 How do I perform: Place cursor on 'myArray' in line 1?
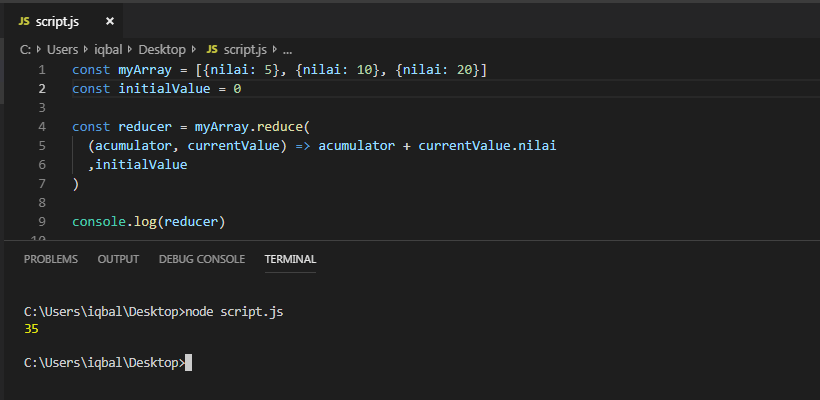pos(140,70)
